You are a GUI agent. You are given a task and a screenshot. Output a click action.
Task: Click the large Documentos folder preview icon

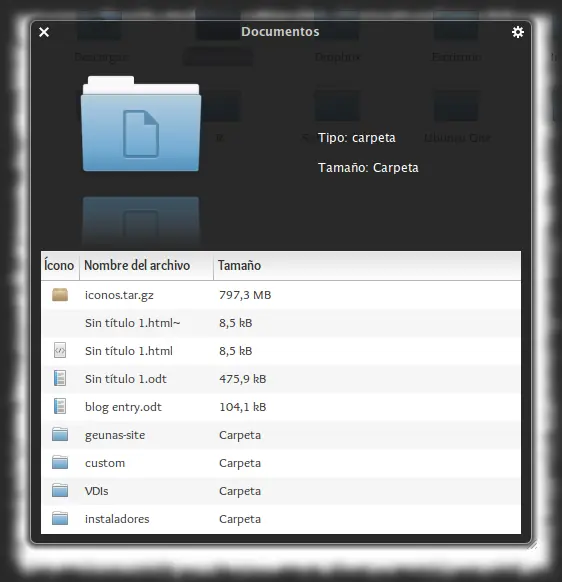(141, 124)
